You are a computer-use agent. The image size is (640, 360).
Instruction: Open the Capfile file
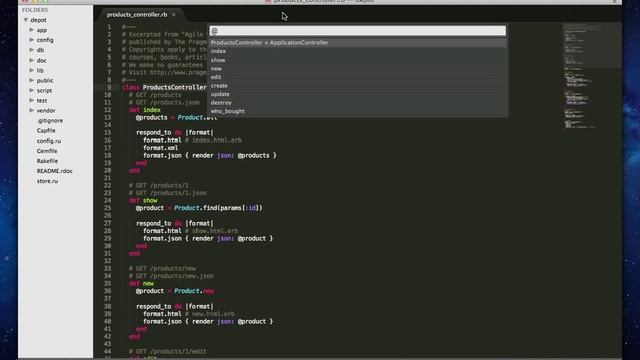click(x=46, y=131)
